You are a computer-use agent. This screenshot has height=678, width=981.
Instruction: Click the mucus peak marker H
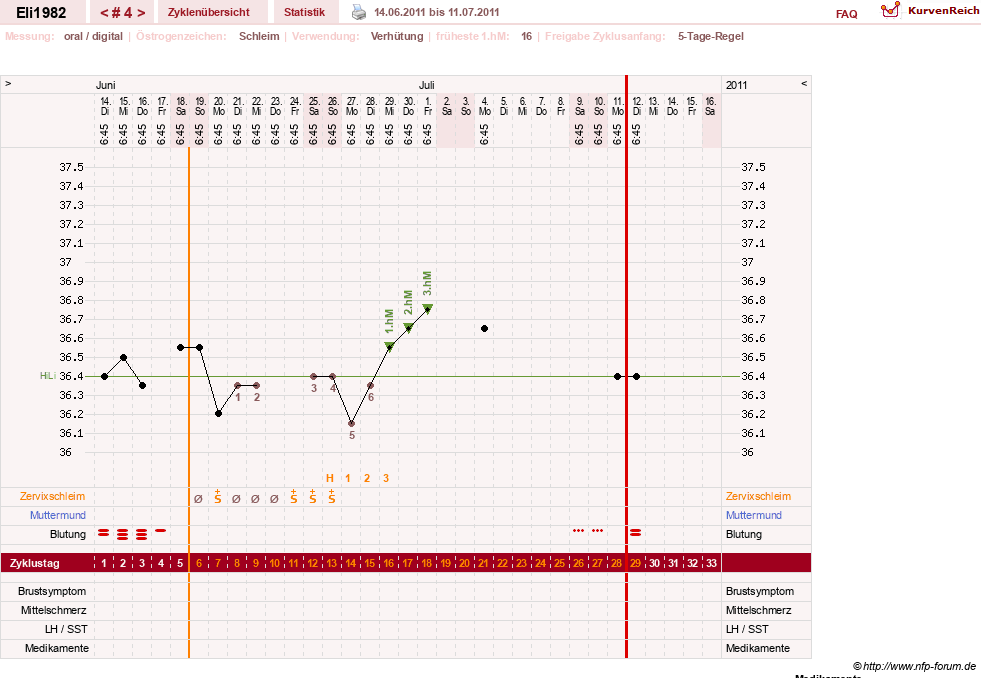[330, 478]
